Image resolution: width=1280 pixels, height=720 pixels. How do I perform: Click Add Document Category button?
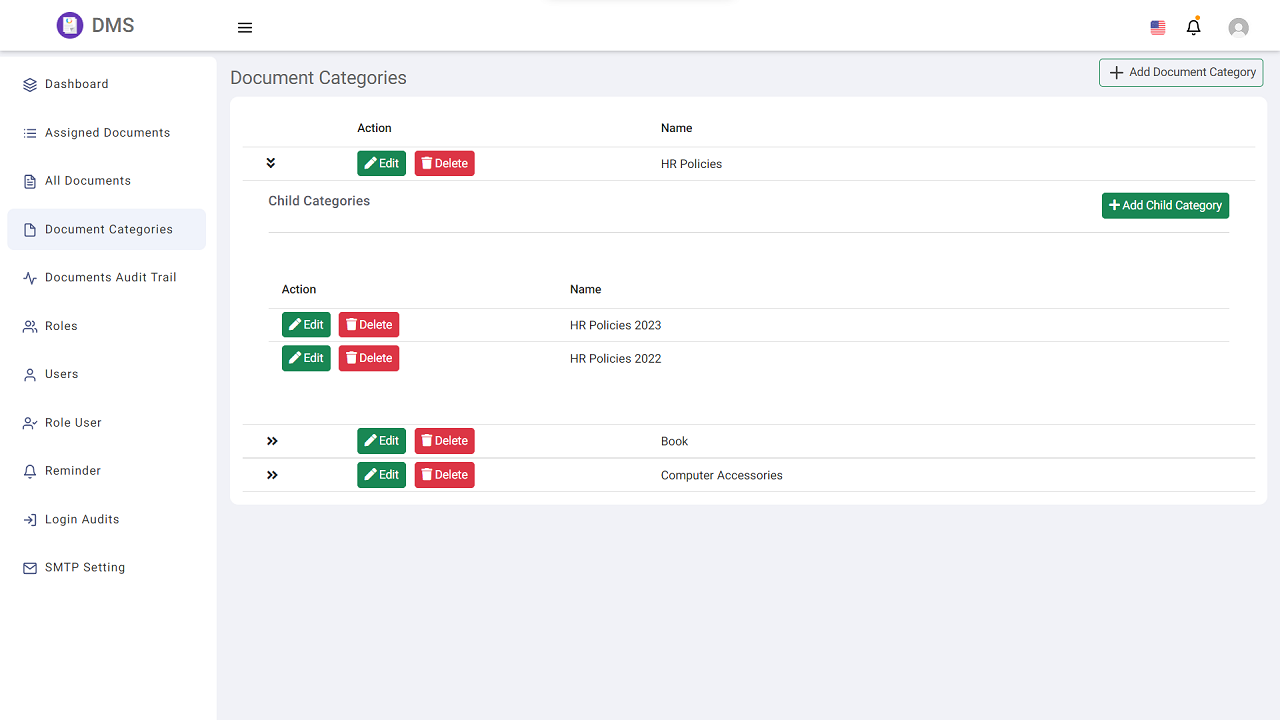coord(1181,72)
